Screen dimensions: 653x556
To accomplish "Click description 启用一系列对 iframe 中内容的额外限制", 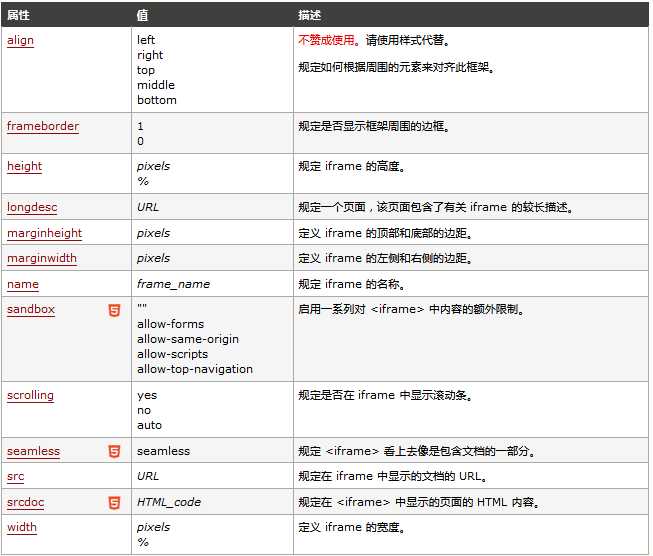I will 411,309.
